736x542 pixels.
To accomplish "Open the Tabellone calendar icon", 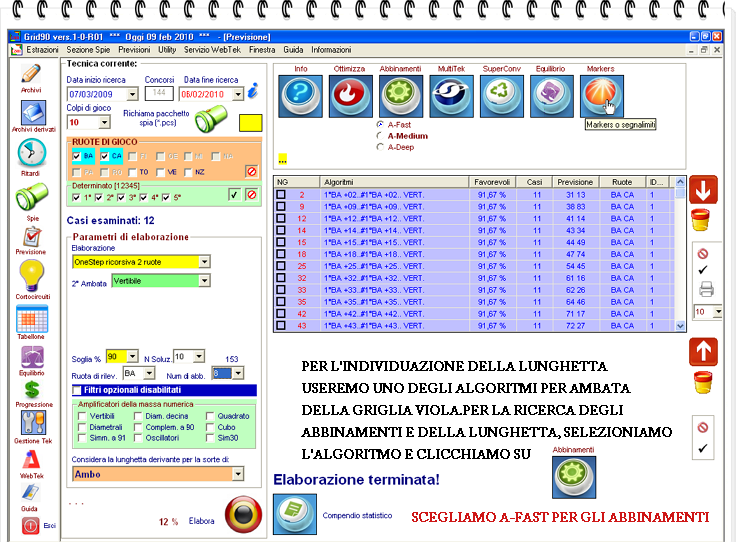I will coord(32,319).
